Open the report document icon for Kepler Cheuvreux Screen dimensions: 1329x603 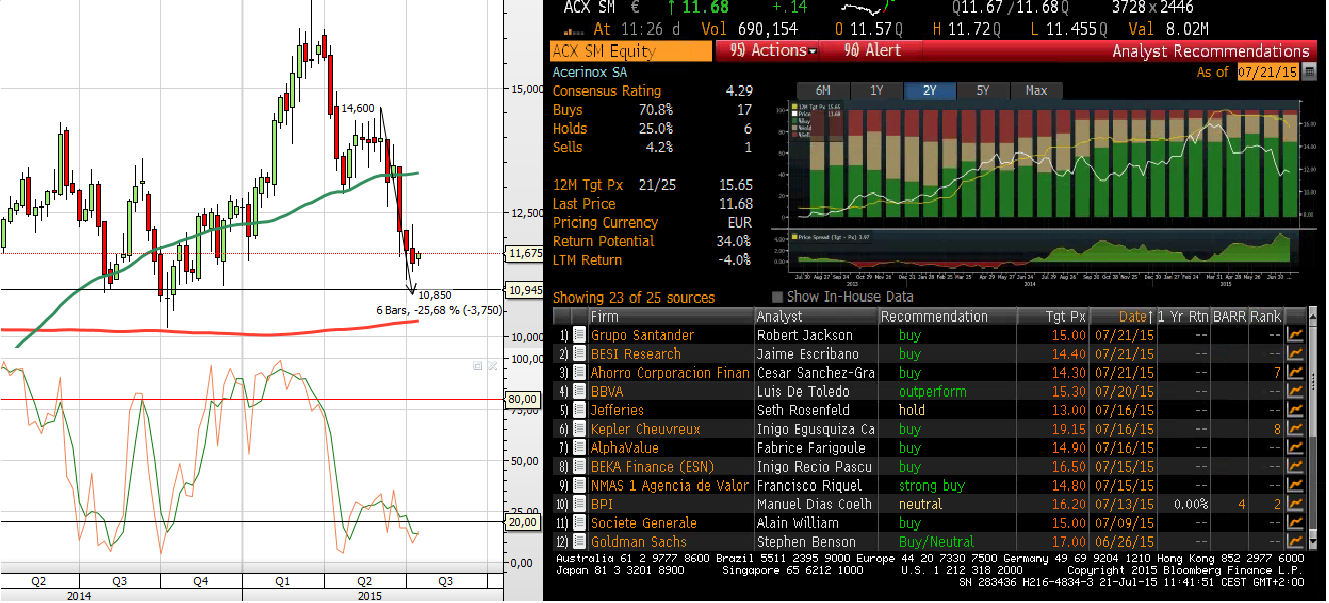coord(579,429)
